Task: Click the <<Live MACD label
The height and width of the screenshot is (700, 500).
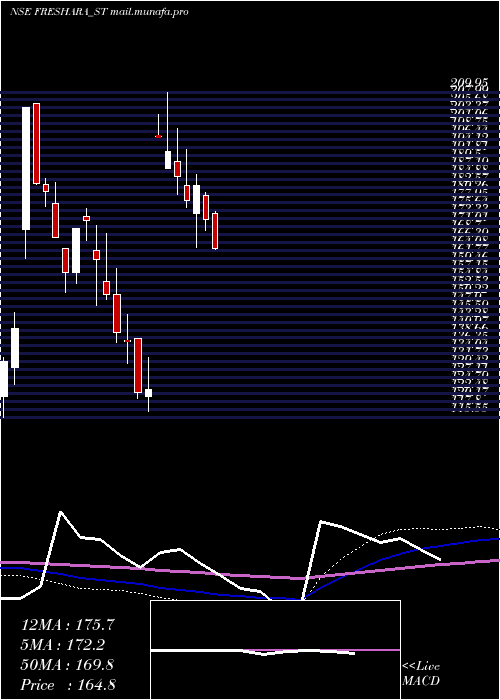Action: coord(421,674)
